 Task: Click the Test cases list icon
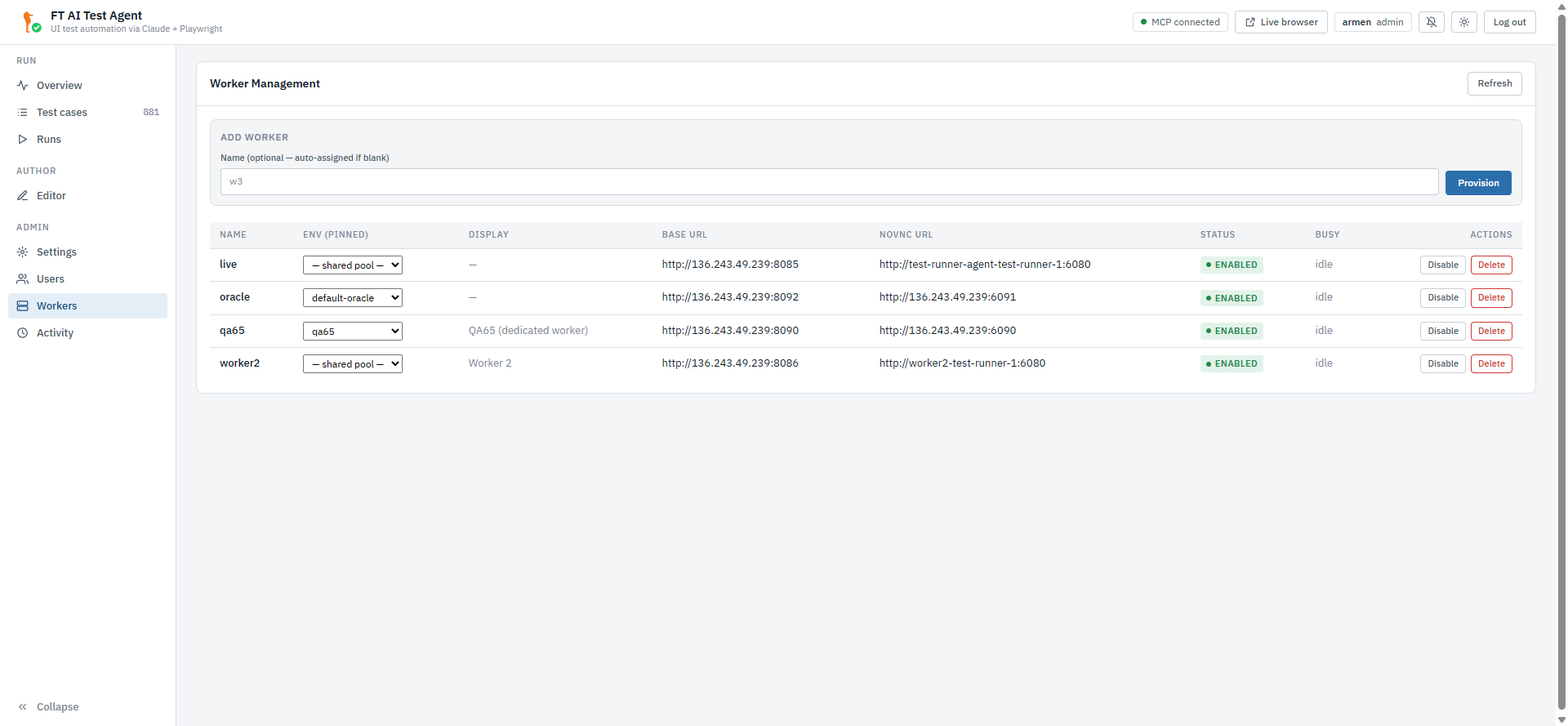(x=23, y=112)
